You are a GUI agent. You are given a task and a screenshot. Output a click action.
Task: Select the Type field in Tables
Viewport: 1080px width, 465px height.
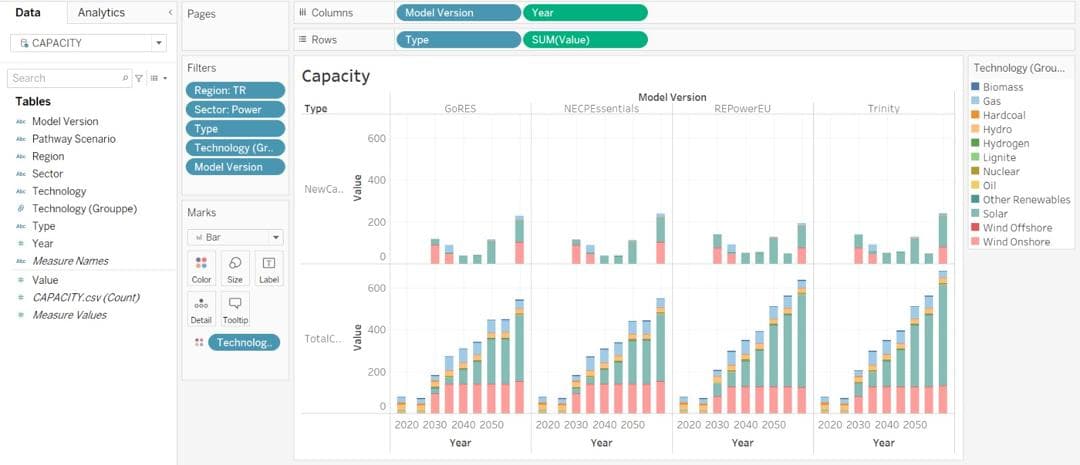pyautogui.click(x=43, y=226)
